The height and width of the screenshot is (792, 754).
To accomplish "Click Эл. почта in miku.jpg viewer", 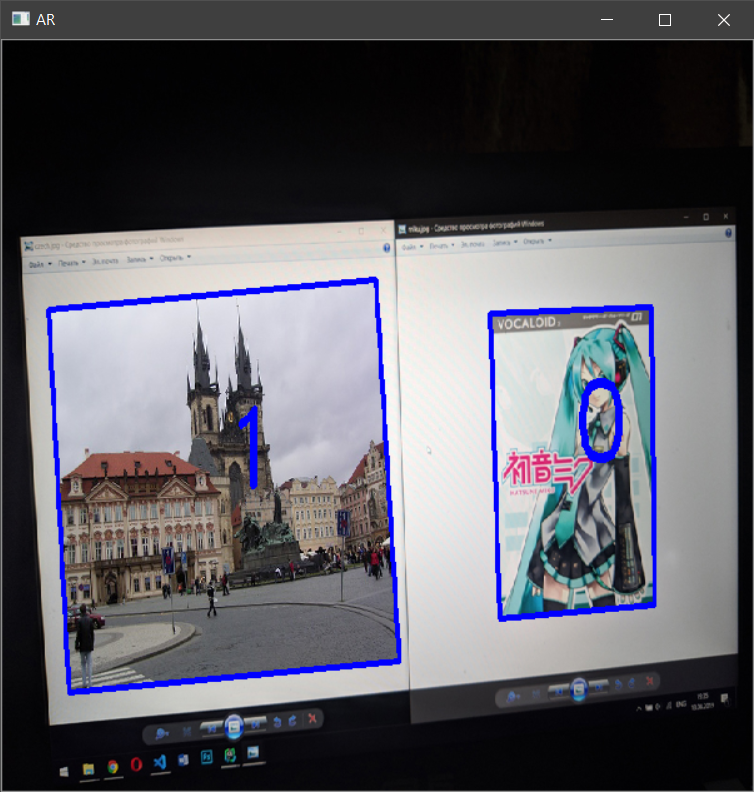I will pyautogui.click(x=473, y=244).
